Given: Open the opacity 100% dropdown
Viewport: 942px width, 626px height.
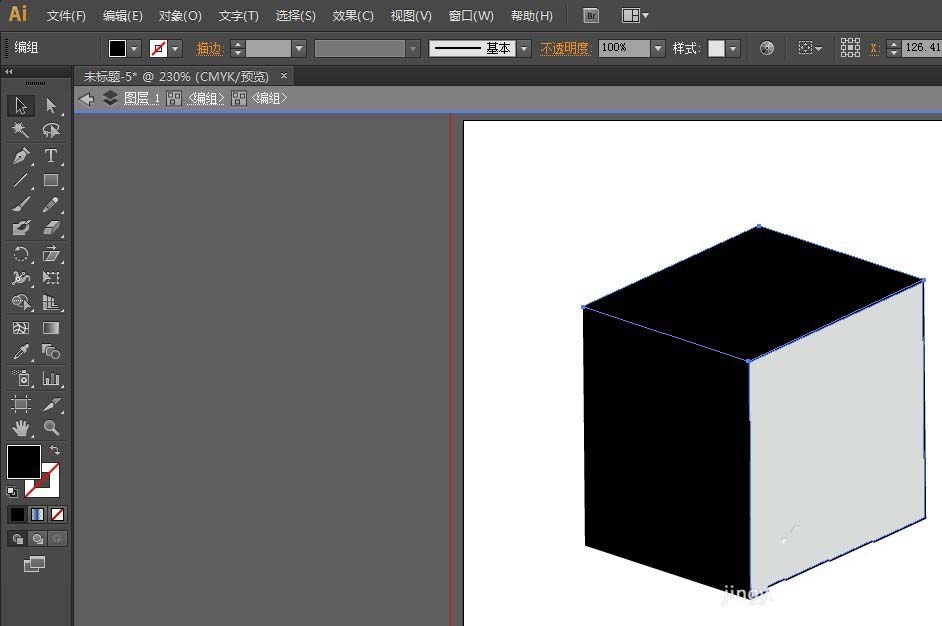Looking at the screenshot, I should click(657, 48).
